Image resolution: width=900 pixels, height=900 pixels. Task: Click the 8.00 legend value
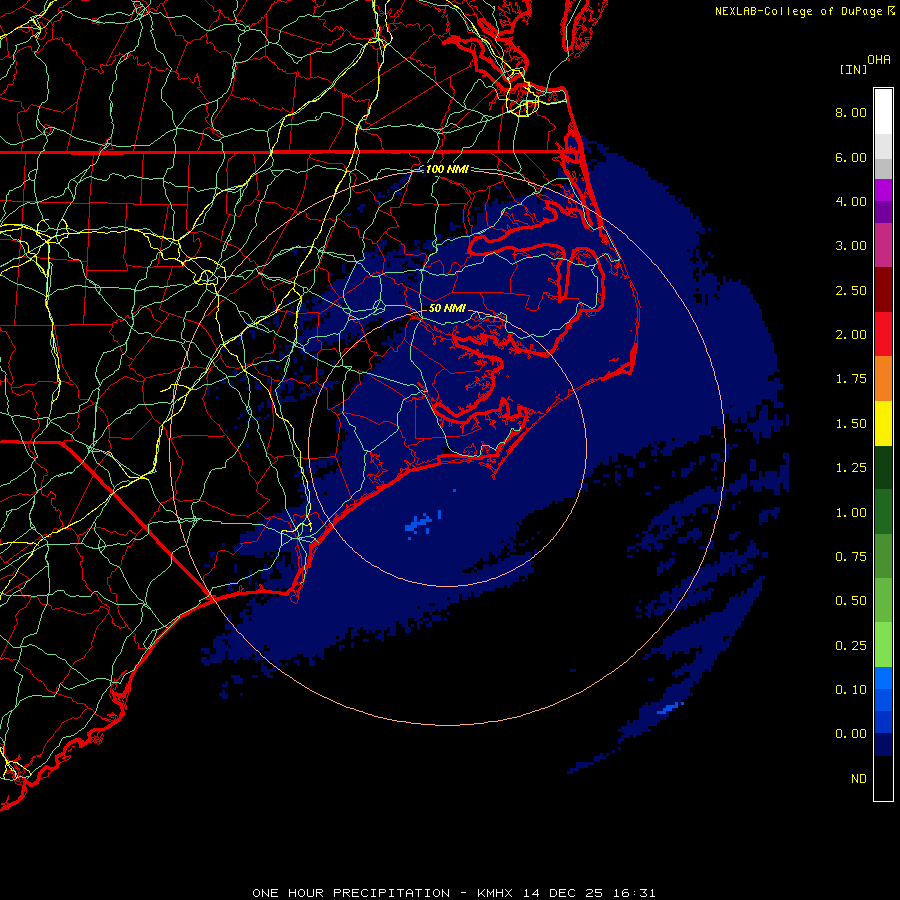pos(851,112)
